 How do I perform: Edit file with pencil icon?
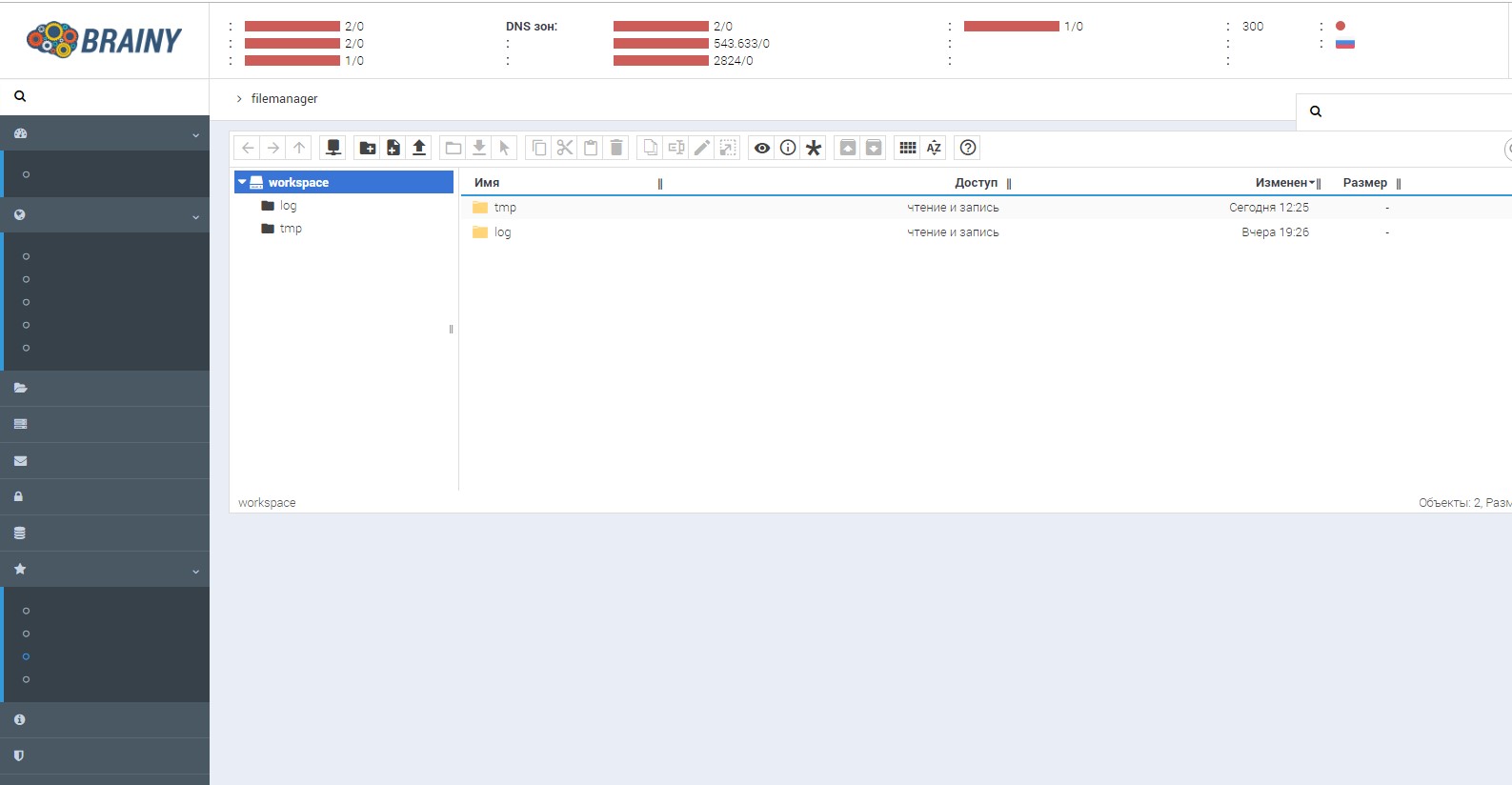(702, 148)
